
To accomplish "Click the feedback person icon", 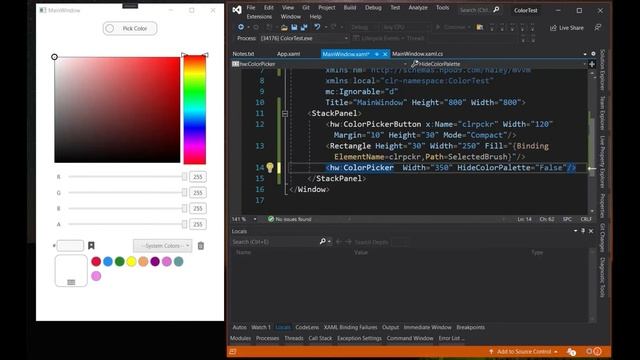I will point(598,27).
